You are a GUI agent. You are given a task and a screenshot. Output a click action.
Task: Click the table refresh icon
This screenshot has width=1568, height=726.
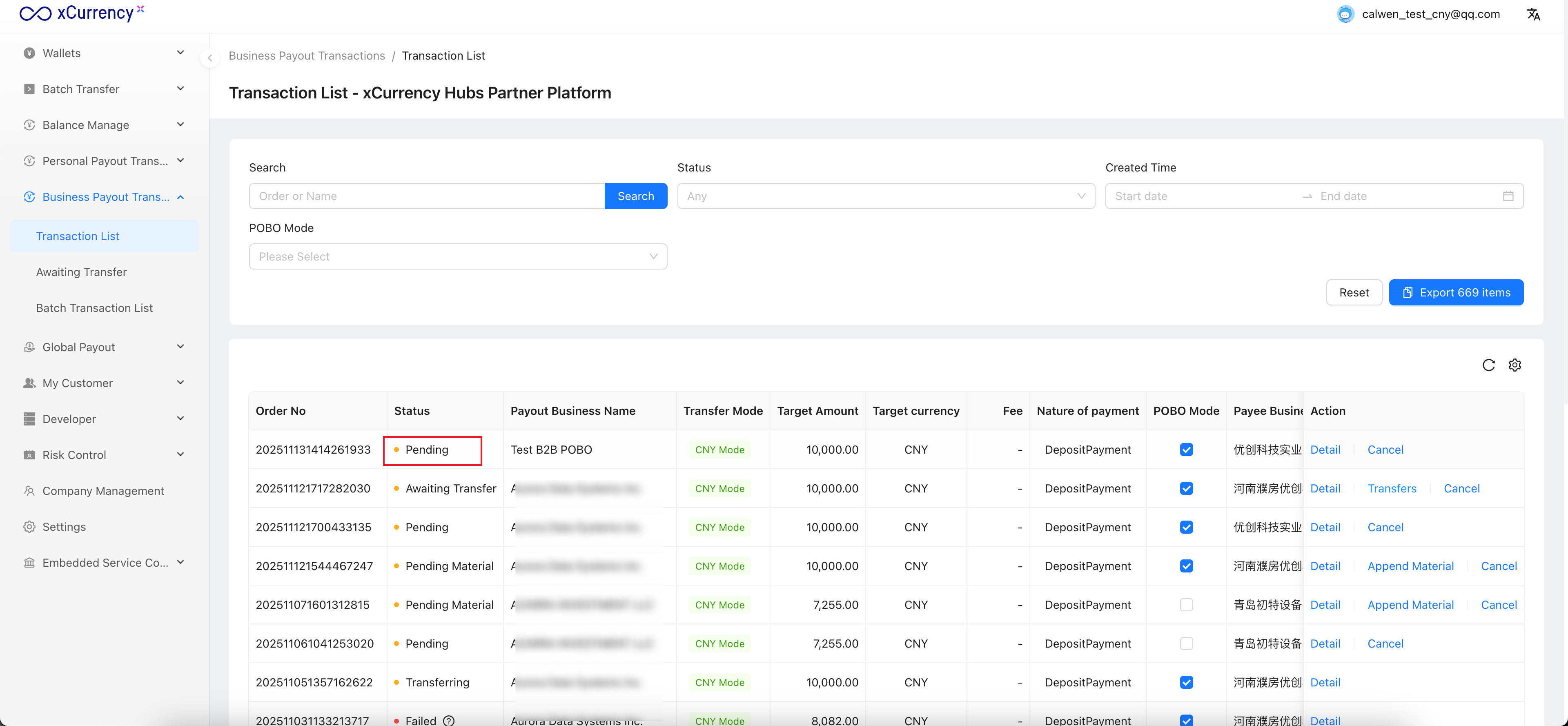tap(1488, 365)
